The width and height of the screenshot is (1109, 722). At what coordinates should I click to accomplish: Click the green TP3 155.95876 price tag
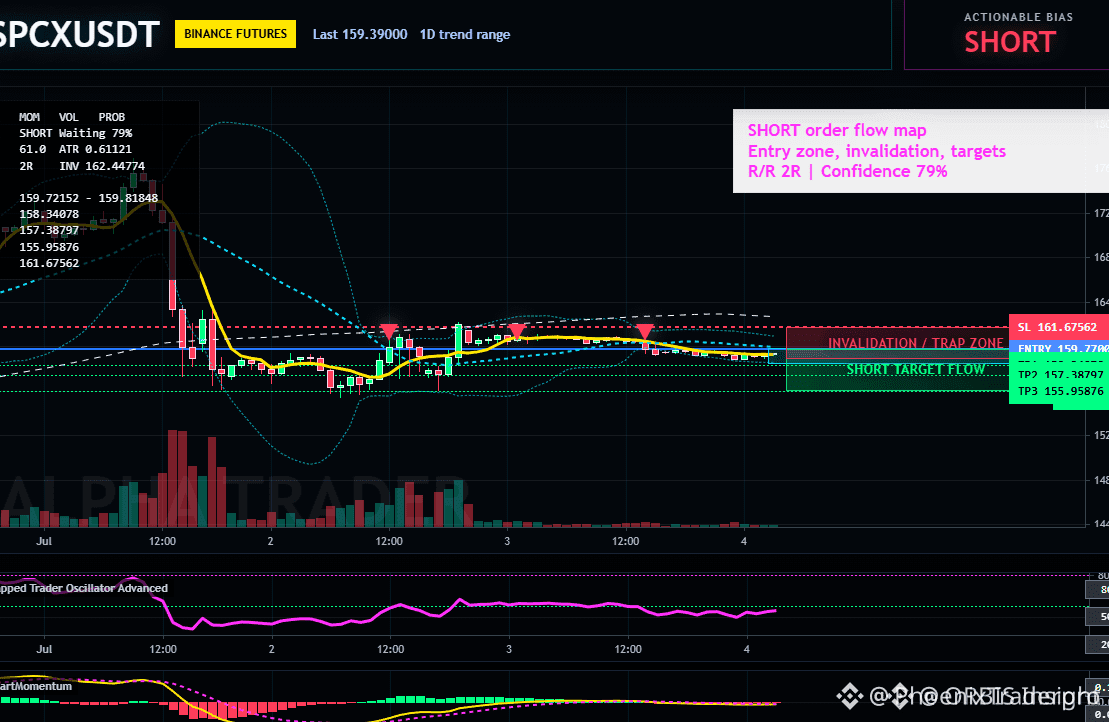[x=1059, y=391]
